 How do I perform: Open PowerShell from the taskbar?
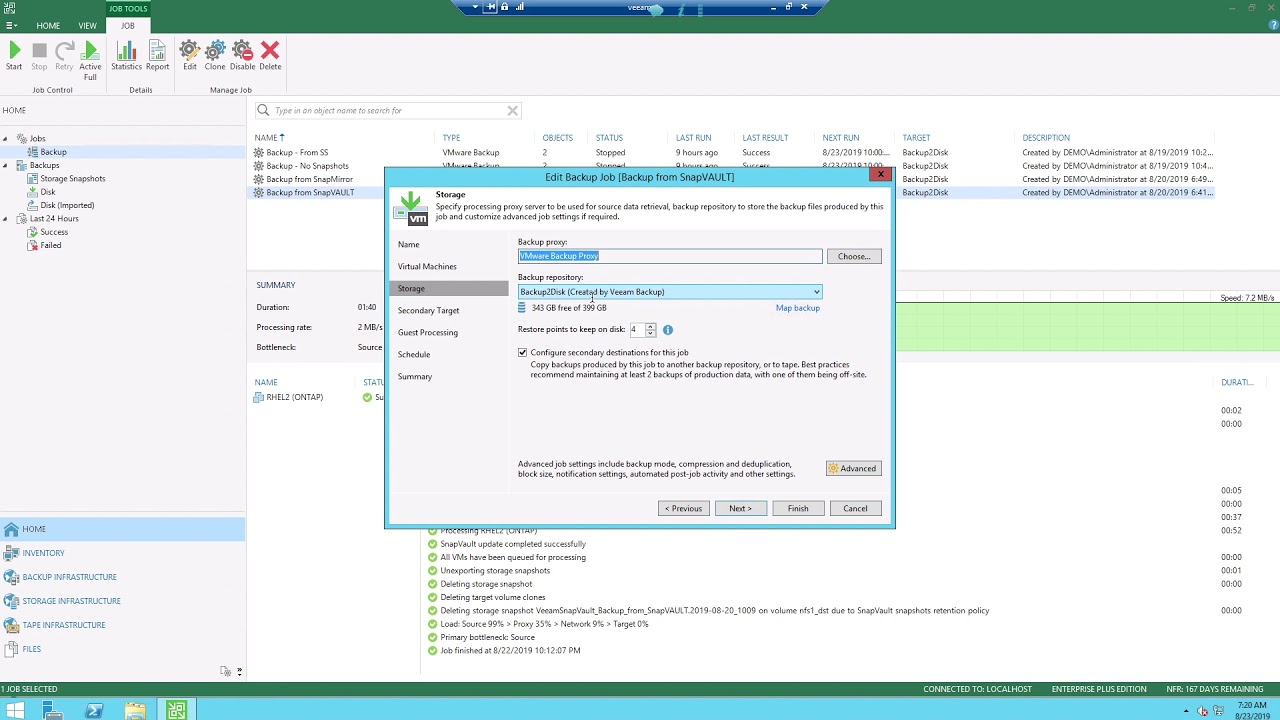point(94,711)
